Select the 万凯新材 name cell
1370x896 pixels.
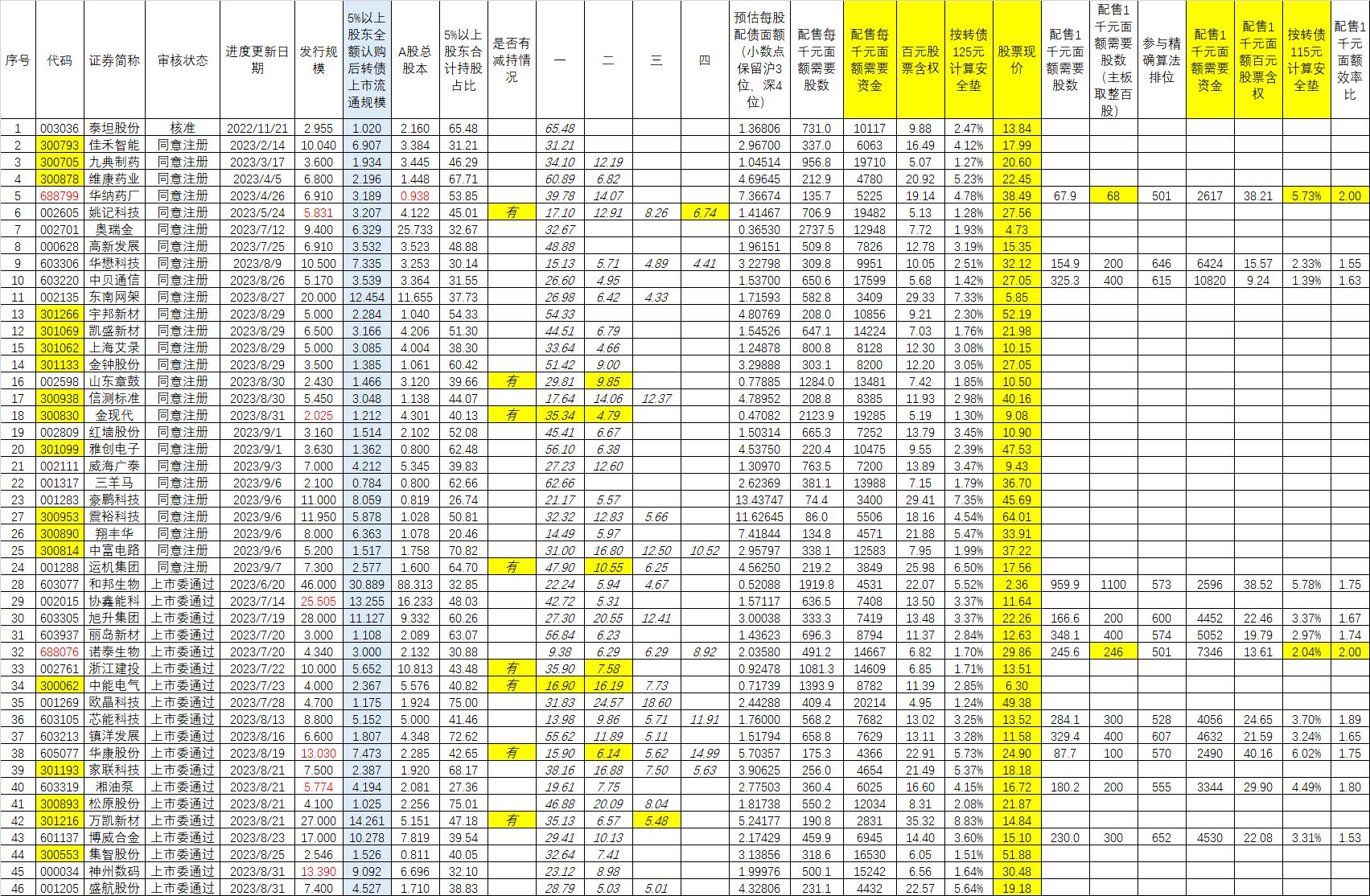coord(114,820)
